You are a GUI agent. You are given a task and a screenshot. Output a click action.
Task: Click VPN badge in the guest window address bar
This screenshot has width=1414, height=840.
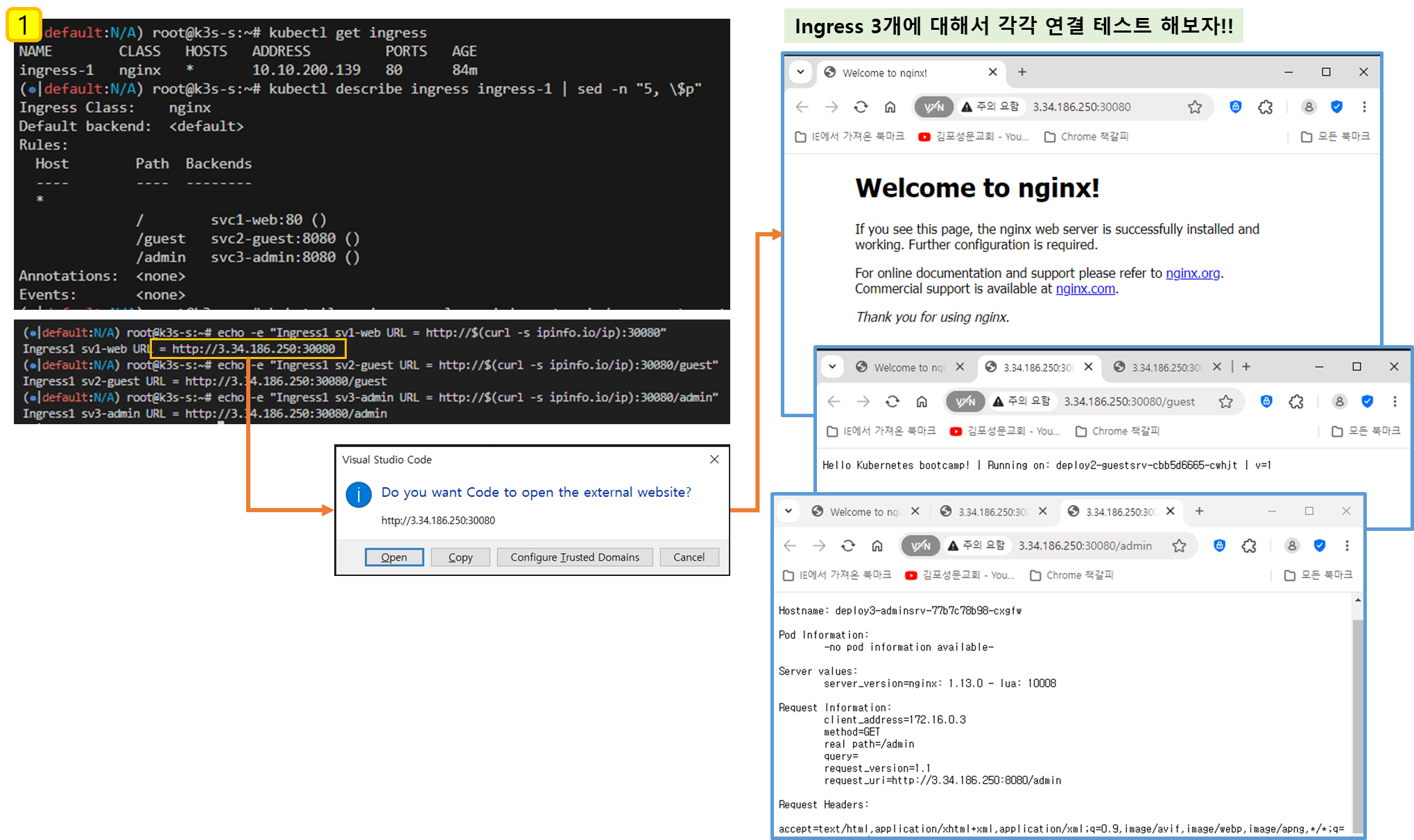click(x=965, y=401)
